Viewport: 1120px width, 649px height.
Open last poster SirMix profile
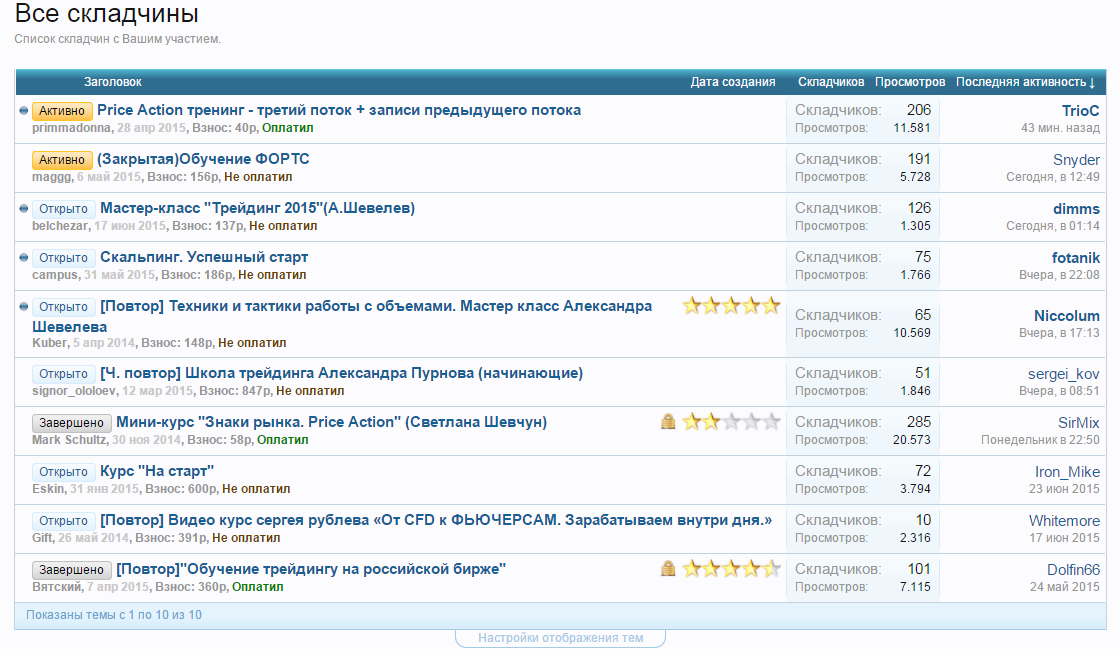pyautogui.click(x=1079, y=423)
